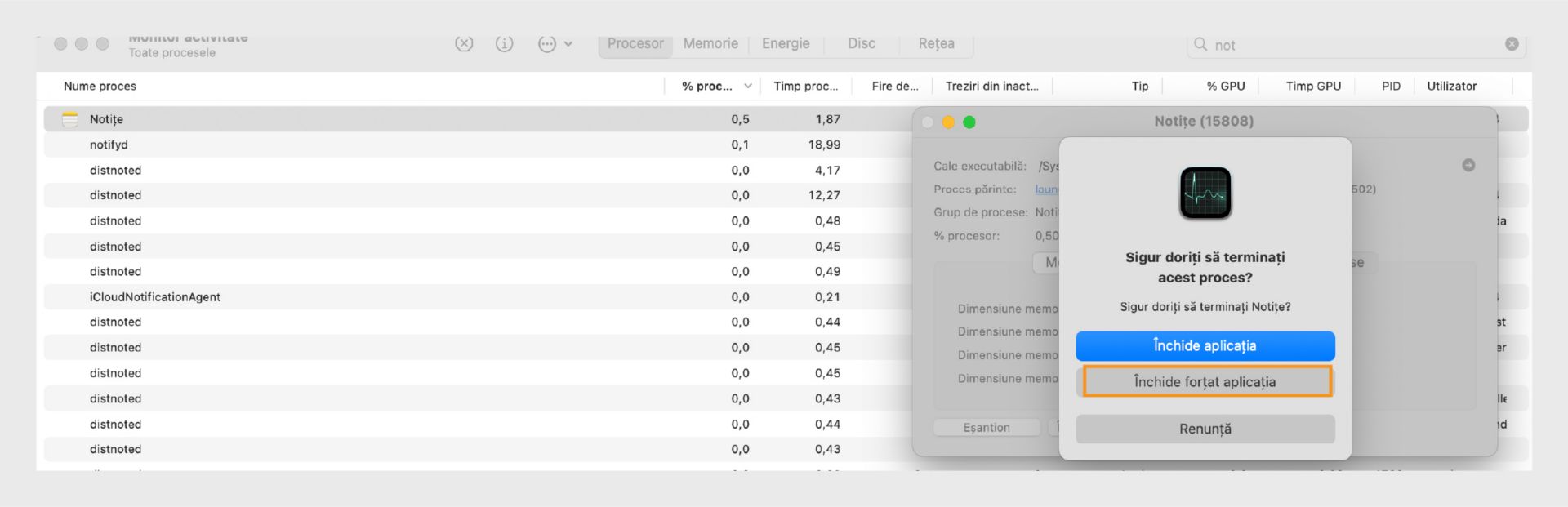Click the magnifying glass search icon
1568x507 pixels.
point(1200,44)
